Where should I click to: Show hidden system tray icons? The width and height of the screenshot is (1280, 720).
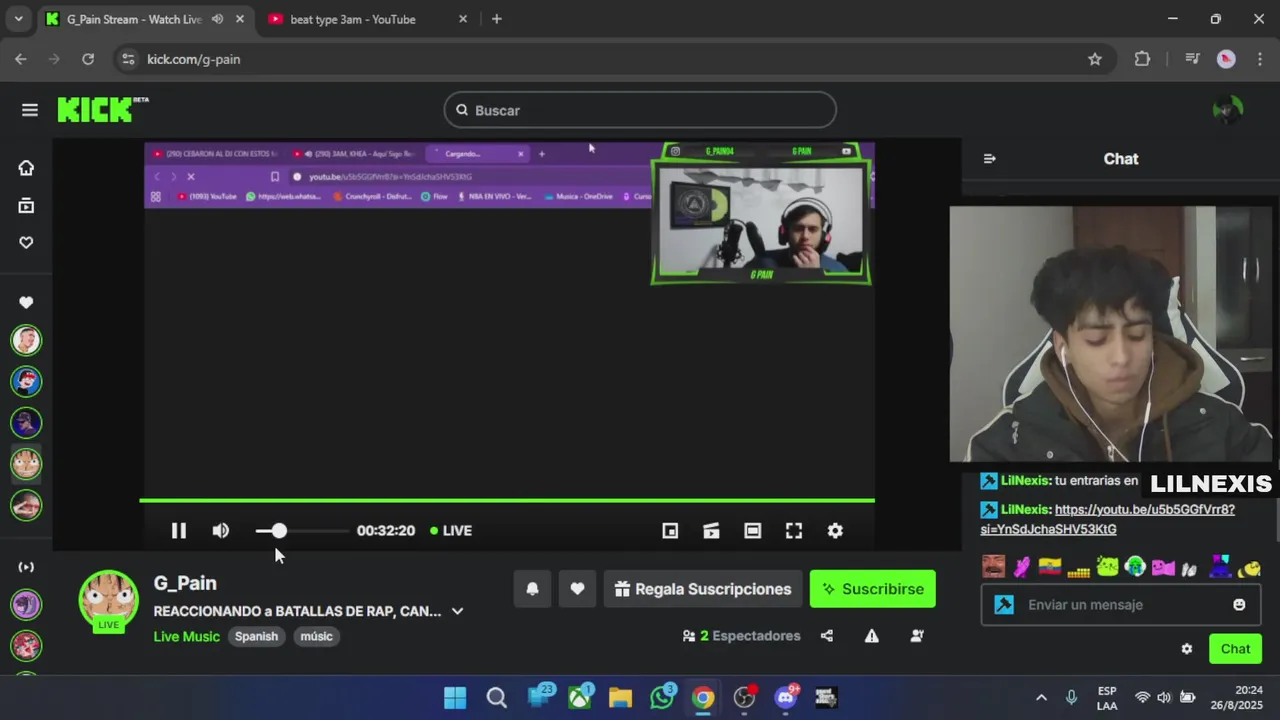point(1041,697)
